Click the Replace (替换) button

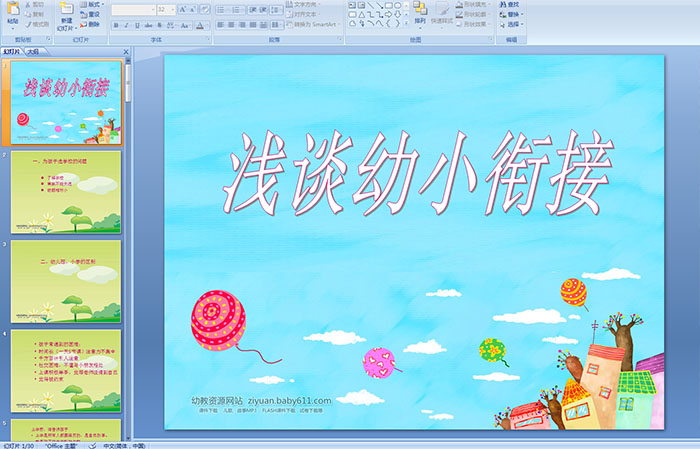click(x=511, y=14)
